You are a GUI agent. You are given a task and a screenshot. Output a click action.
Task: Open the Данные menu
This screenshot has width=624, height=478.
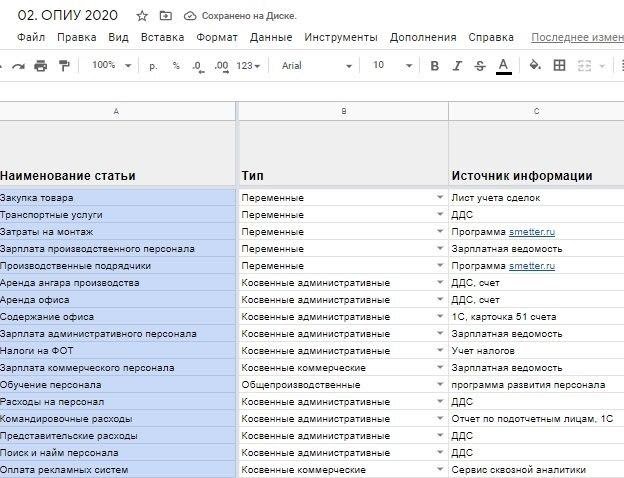(271, 37)
